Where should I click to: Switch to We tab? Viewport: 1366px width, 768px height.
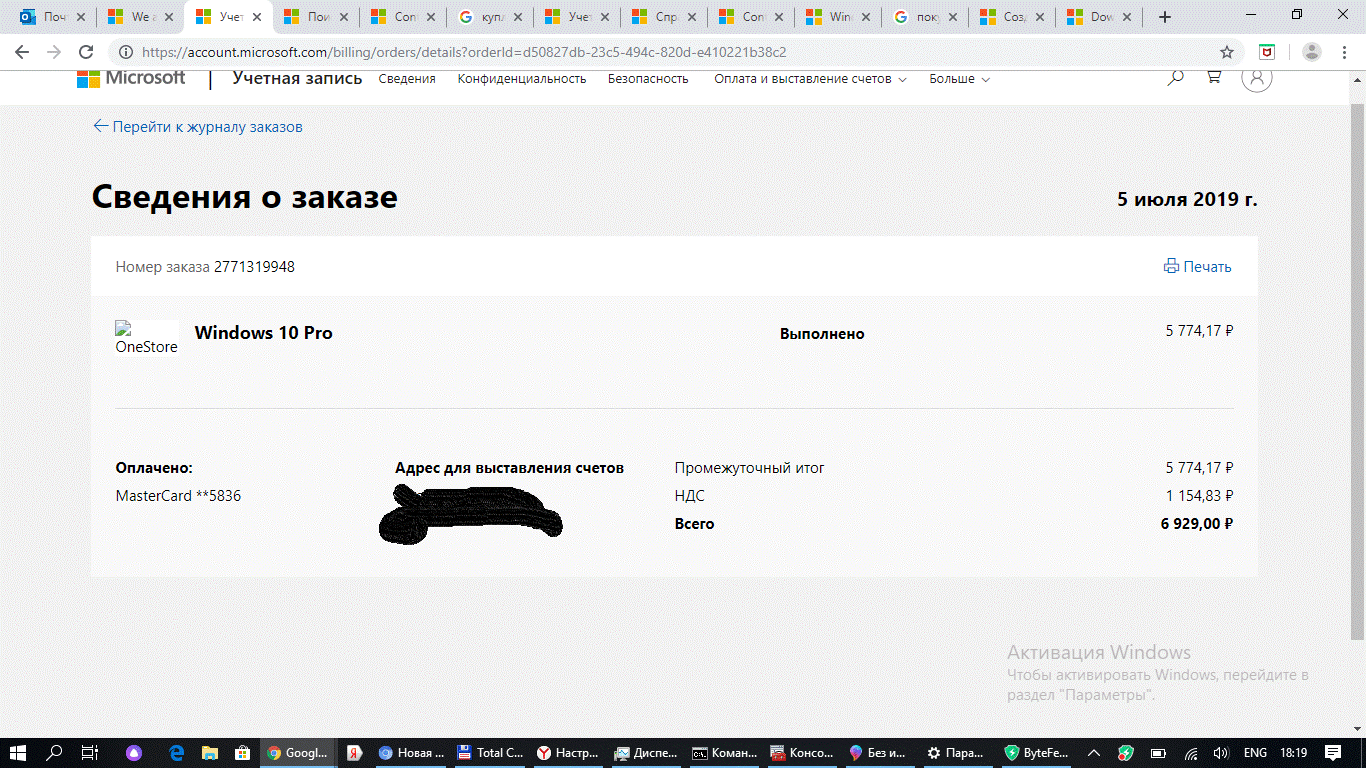point(140,17)
